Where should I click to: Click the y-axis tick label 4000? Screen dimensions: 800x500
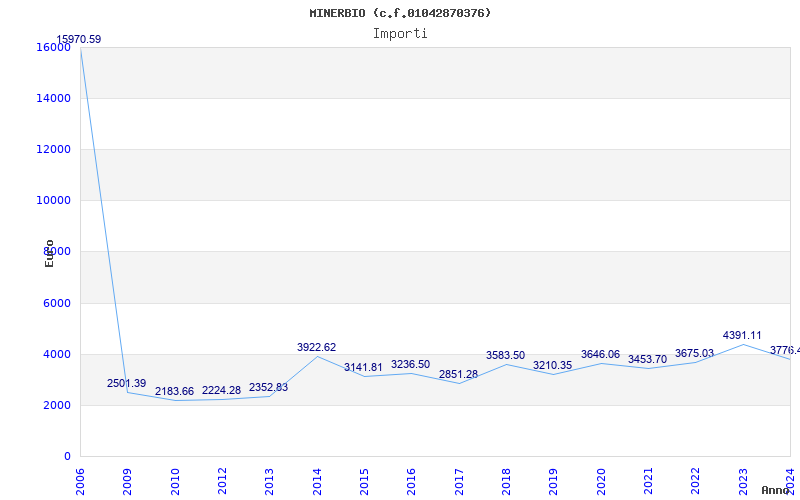(57, 355)
